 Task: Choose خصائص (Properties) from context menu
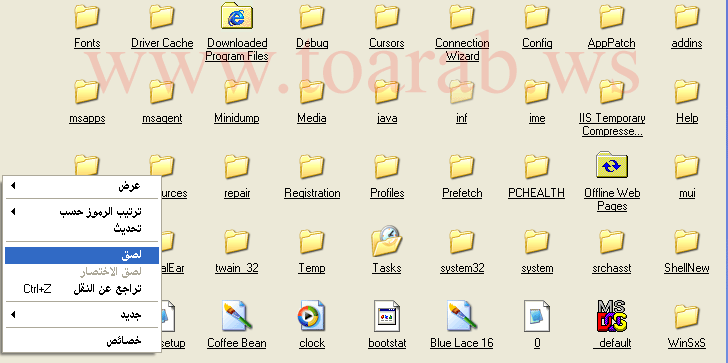tap(82, 341)
